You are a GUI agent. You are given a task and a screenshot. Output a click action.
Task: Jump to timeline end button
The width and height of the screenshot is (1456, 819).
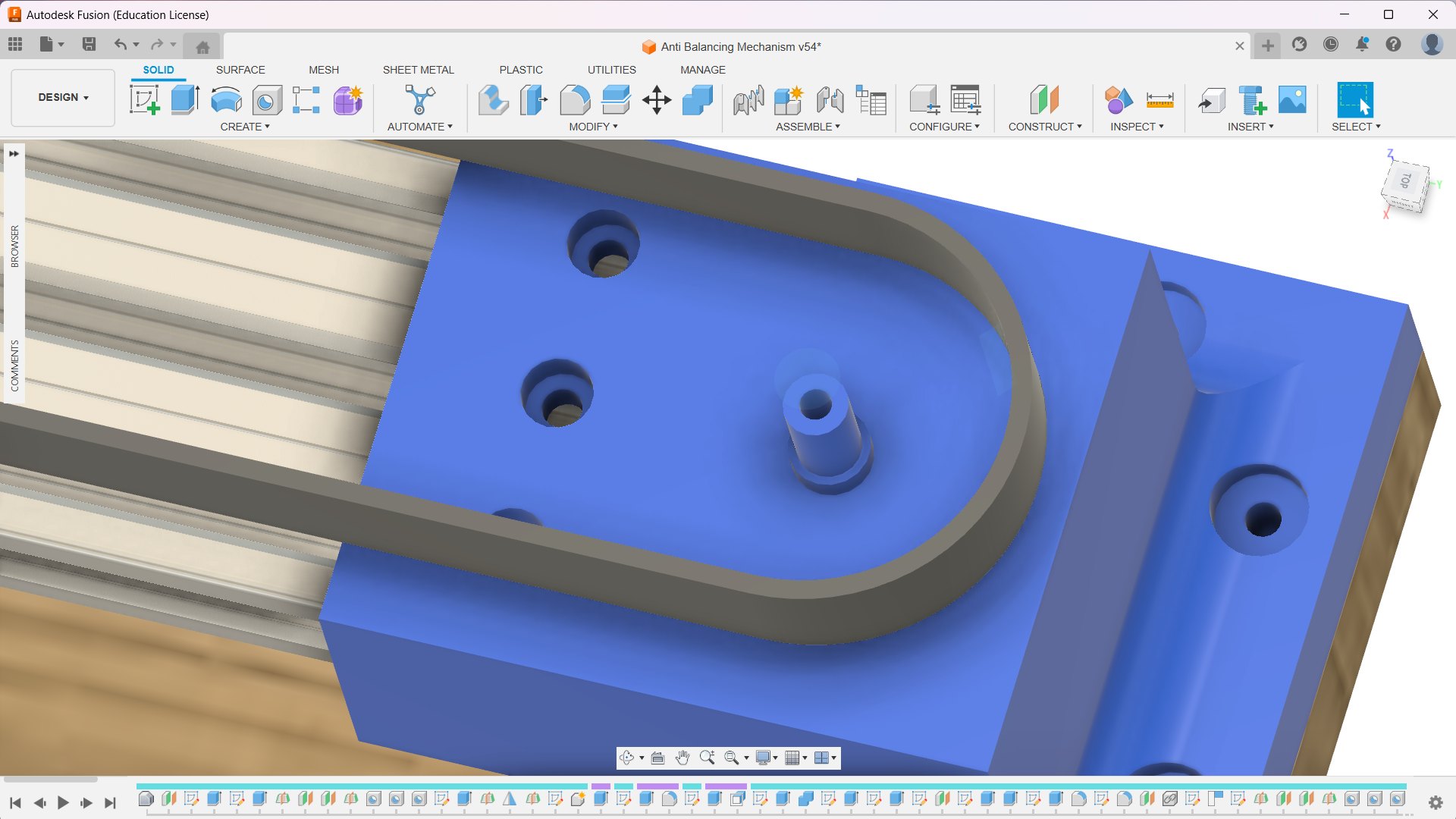(111, 802)
